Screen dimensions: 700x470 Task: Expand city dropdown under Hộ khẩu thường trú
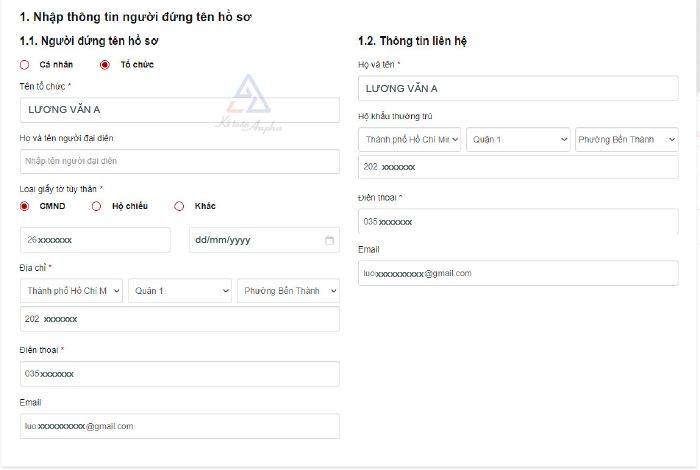pos(411,139)
